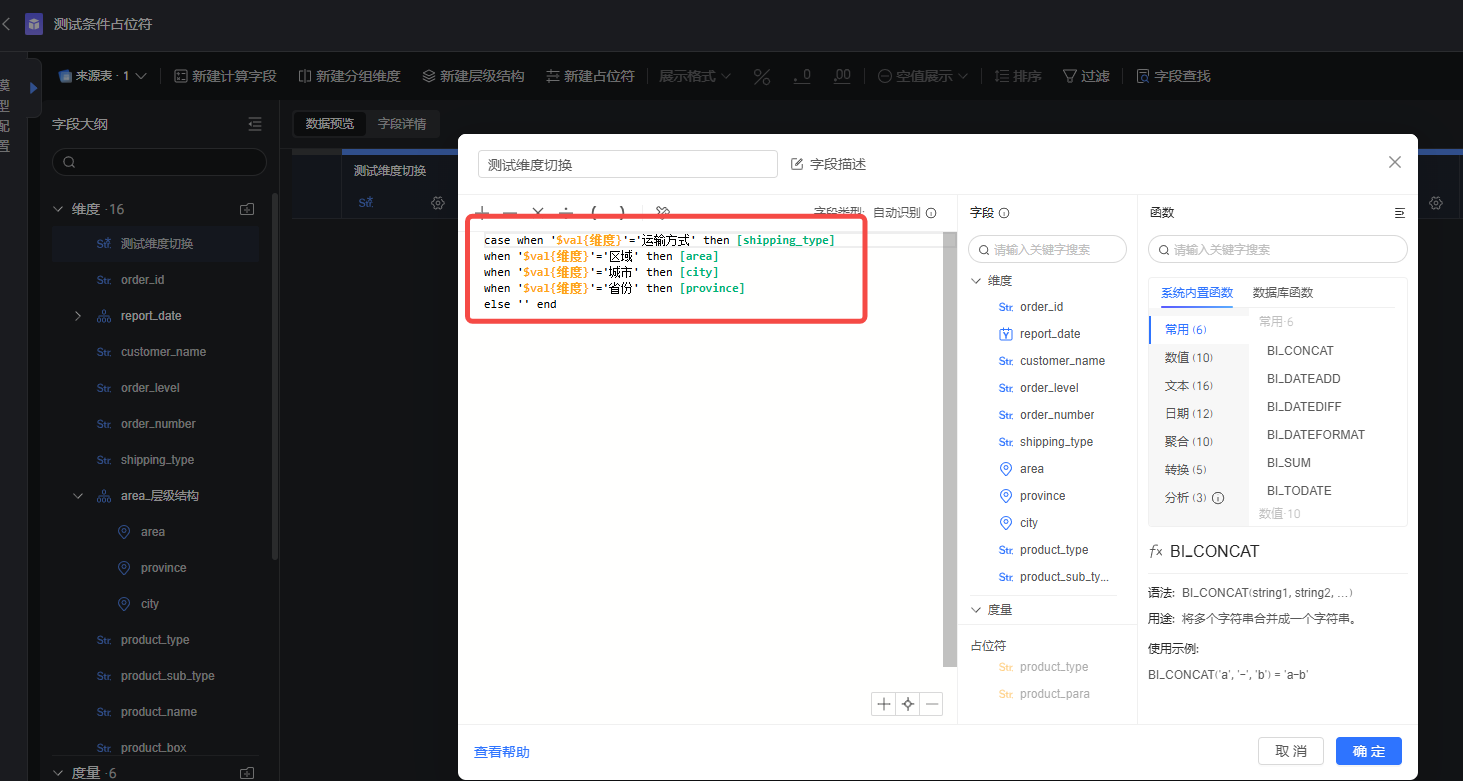Reset editor zoom with the center target icon
This screenshot has width=1463, height=781.
click(908, 704)
